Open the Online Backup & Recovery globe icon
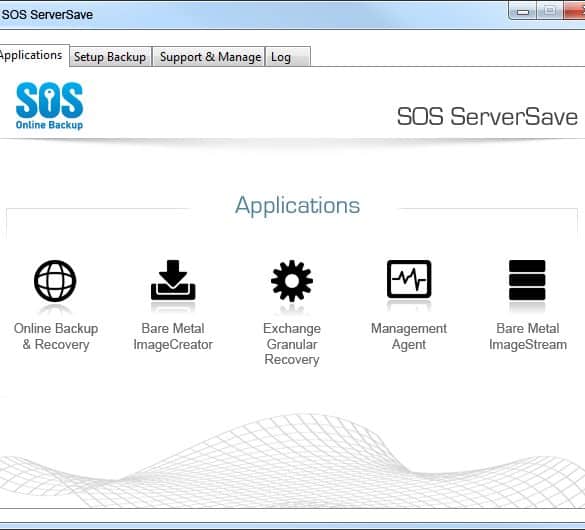This screenshot has height=530, width=585. (x=55, y=281)
